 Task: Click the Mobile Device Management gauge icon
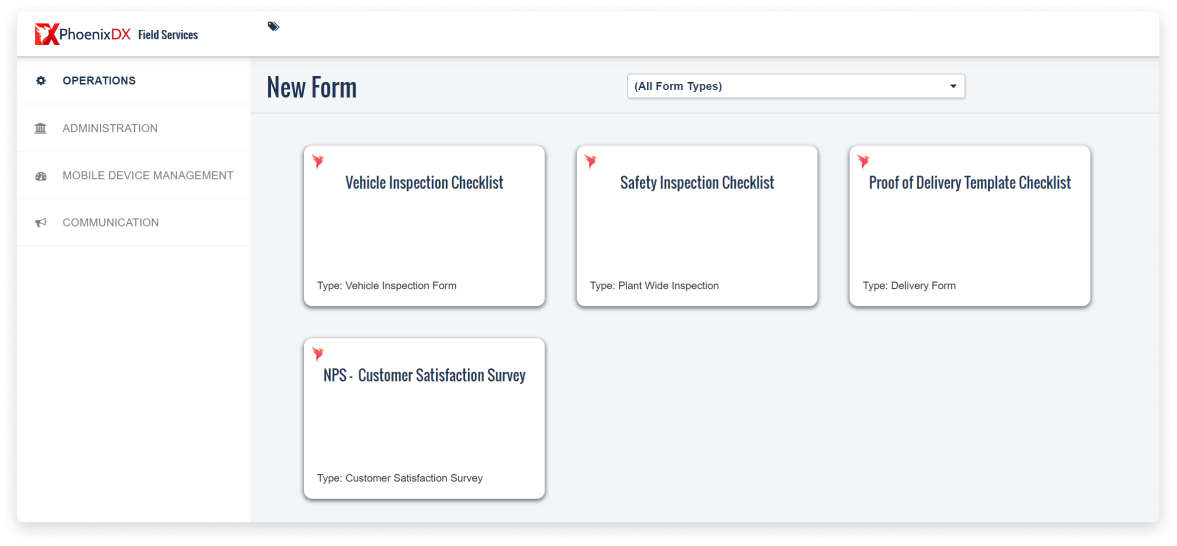tap(41, 176)
